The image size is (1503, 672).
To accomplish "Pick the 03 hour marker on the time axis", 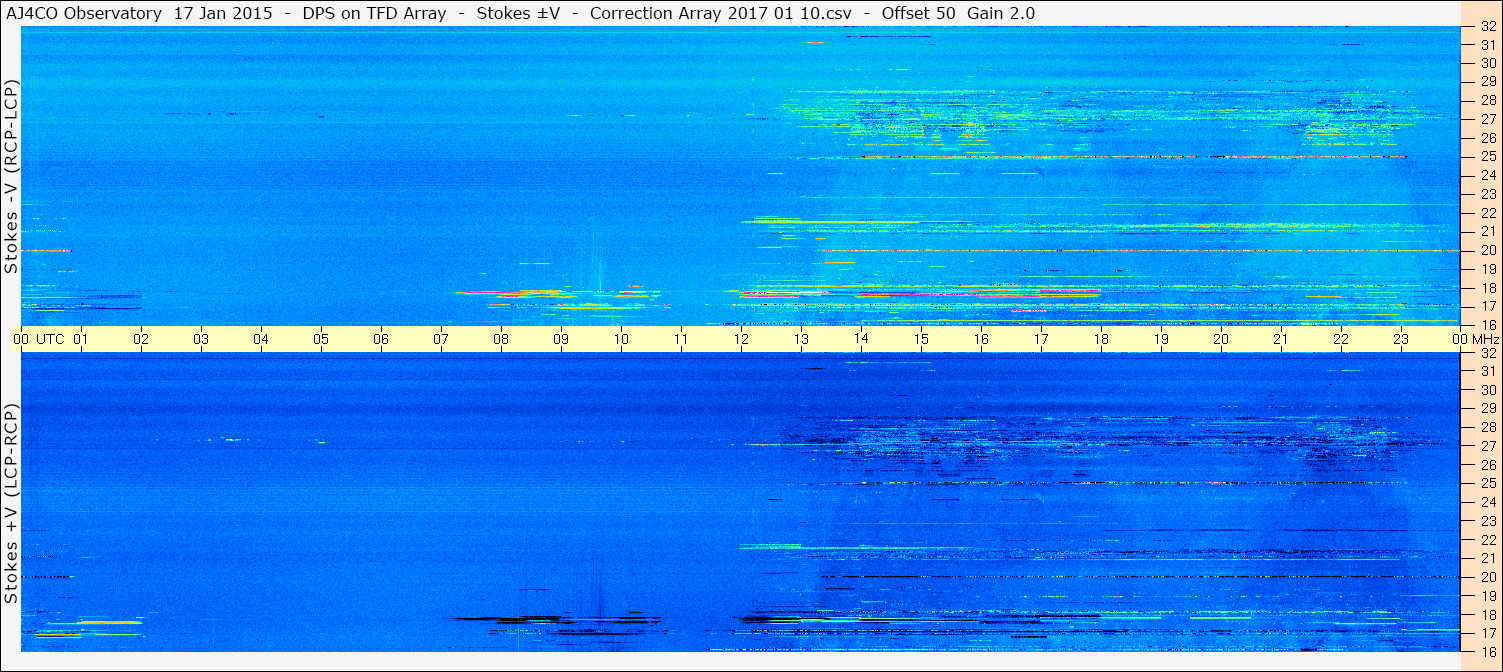I will point(201,340).
